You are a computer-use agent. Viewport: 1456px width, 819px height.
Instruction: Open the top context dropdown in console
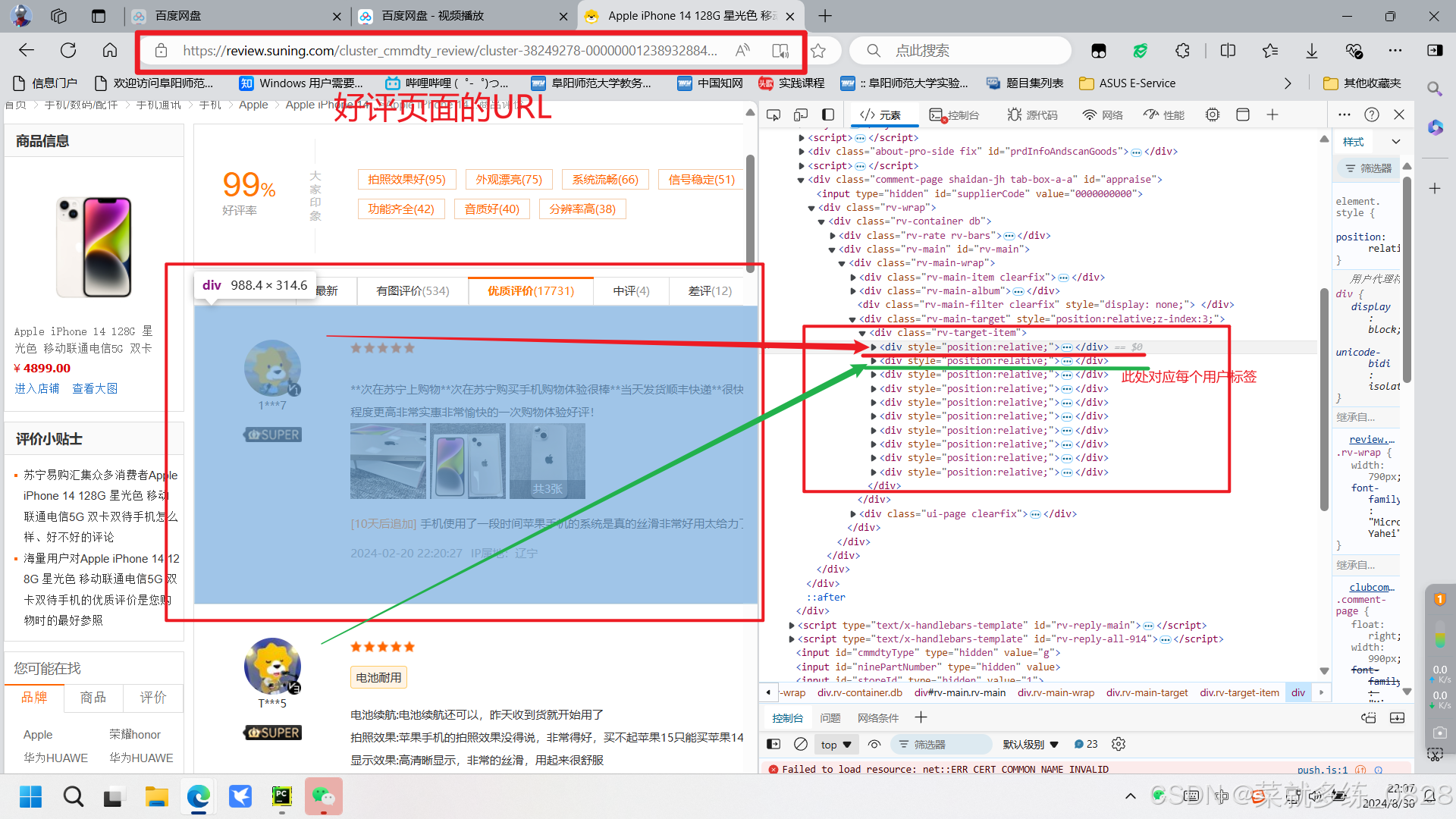tap(836, 745)
